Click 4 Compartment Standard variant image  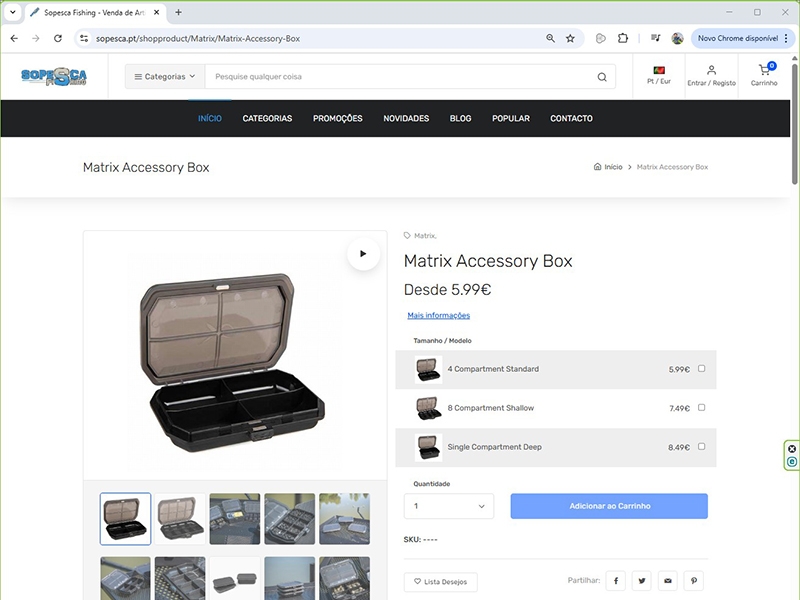tap(428, 369)
